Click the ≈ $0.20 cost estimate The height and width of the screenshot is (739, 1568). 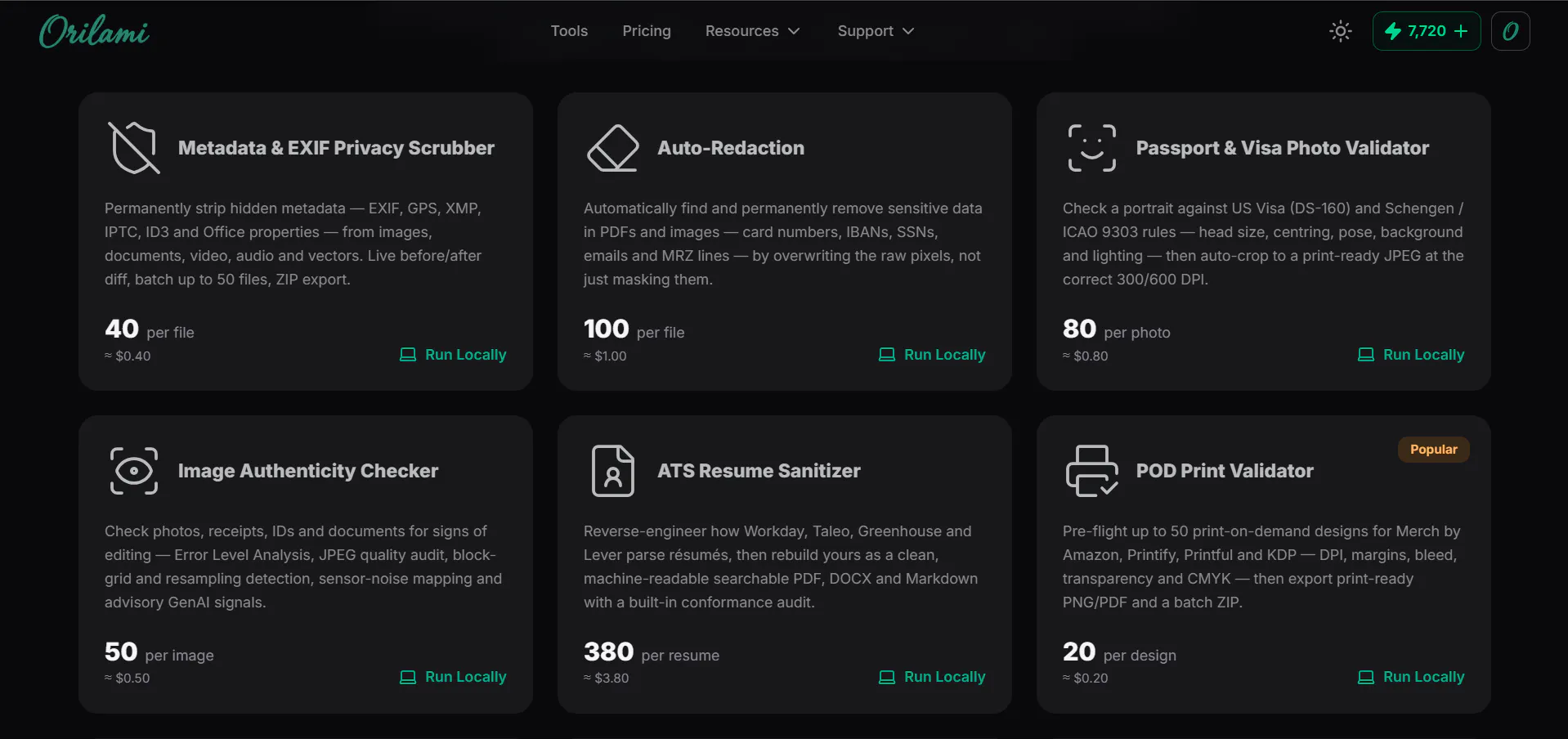point(1086,678)
